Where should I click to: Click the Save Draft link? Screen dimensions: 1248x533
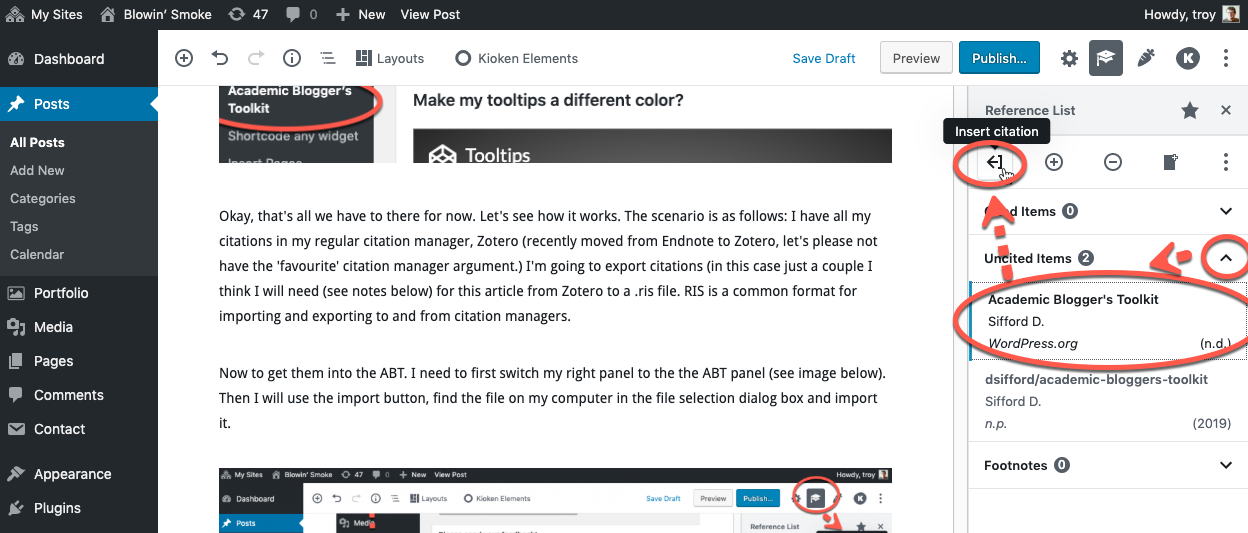click(823, 58)
